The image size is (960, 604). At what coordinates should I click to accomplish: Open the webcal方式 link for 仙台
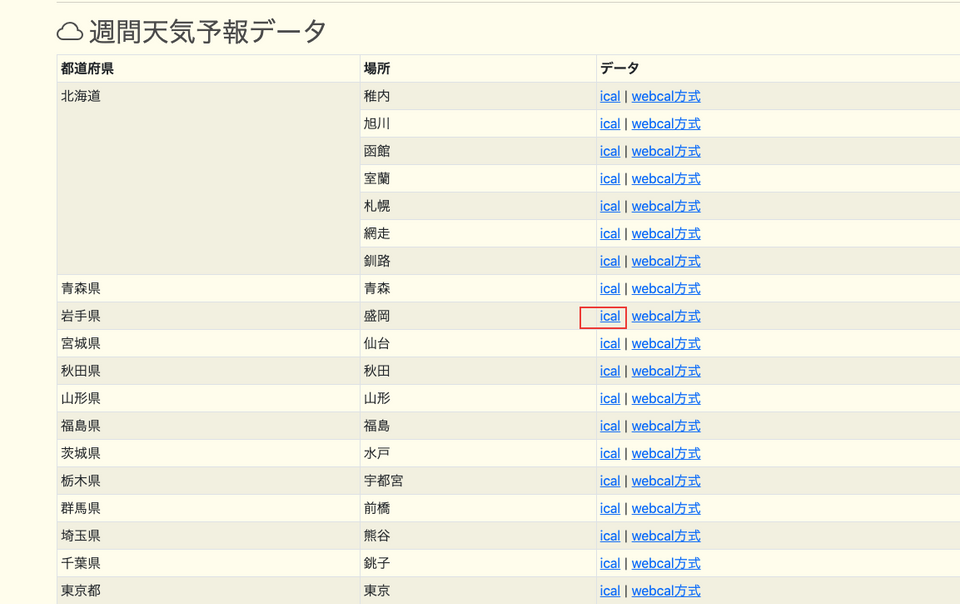(x=666, y=344)
